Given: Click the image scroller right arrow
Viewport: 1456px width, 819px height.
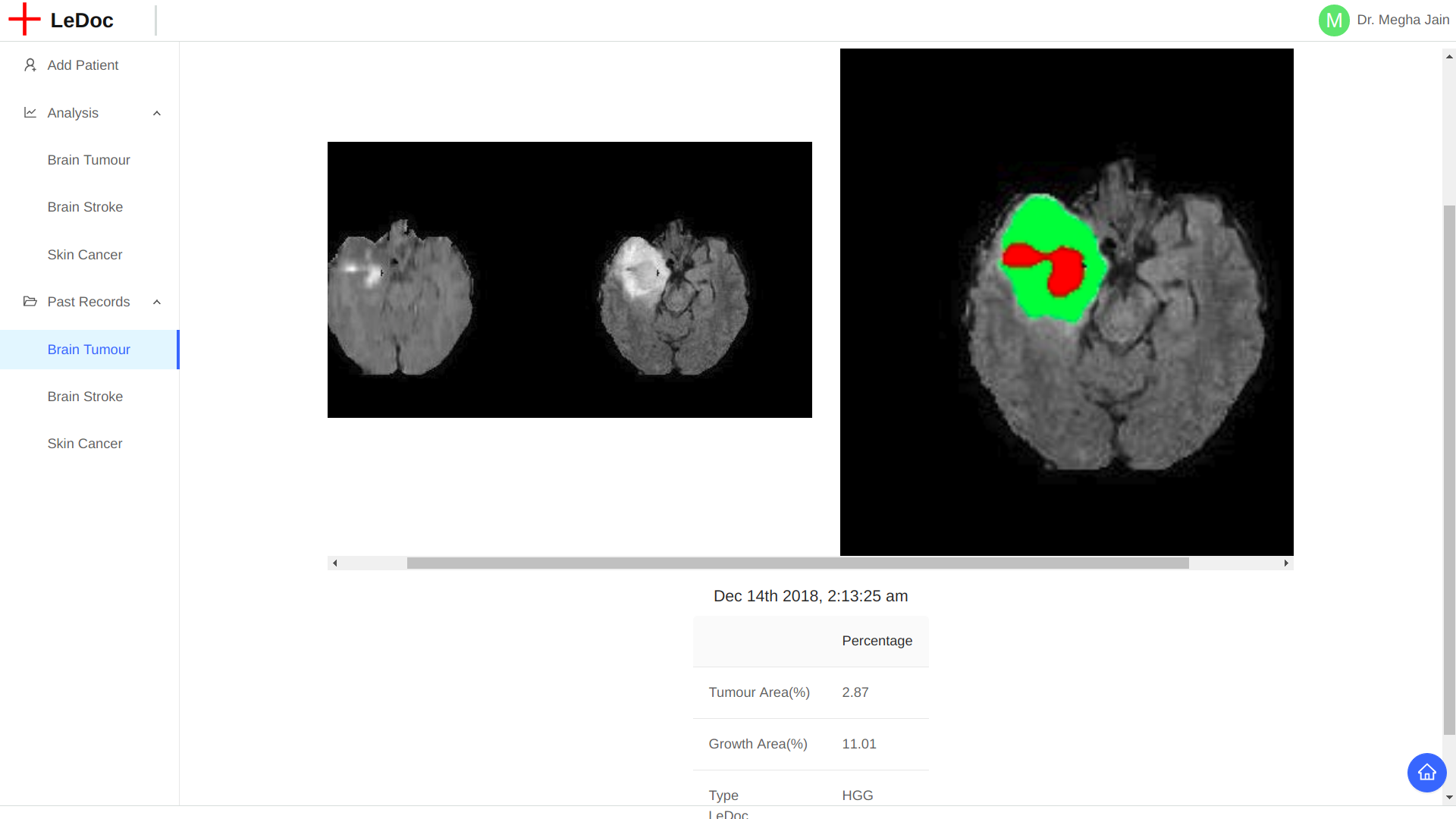Looking at the screenshot, I should click(x=1286, y=563).
